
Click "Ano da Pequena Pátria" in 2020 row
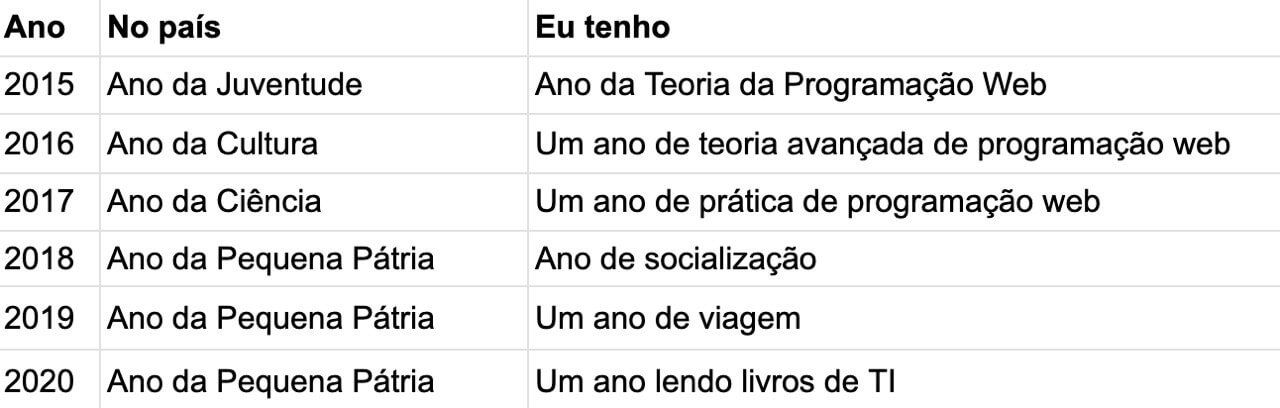click(x=270, y=380)
